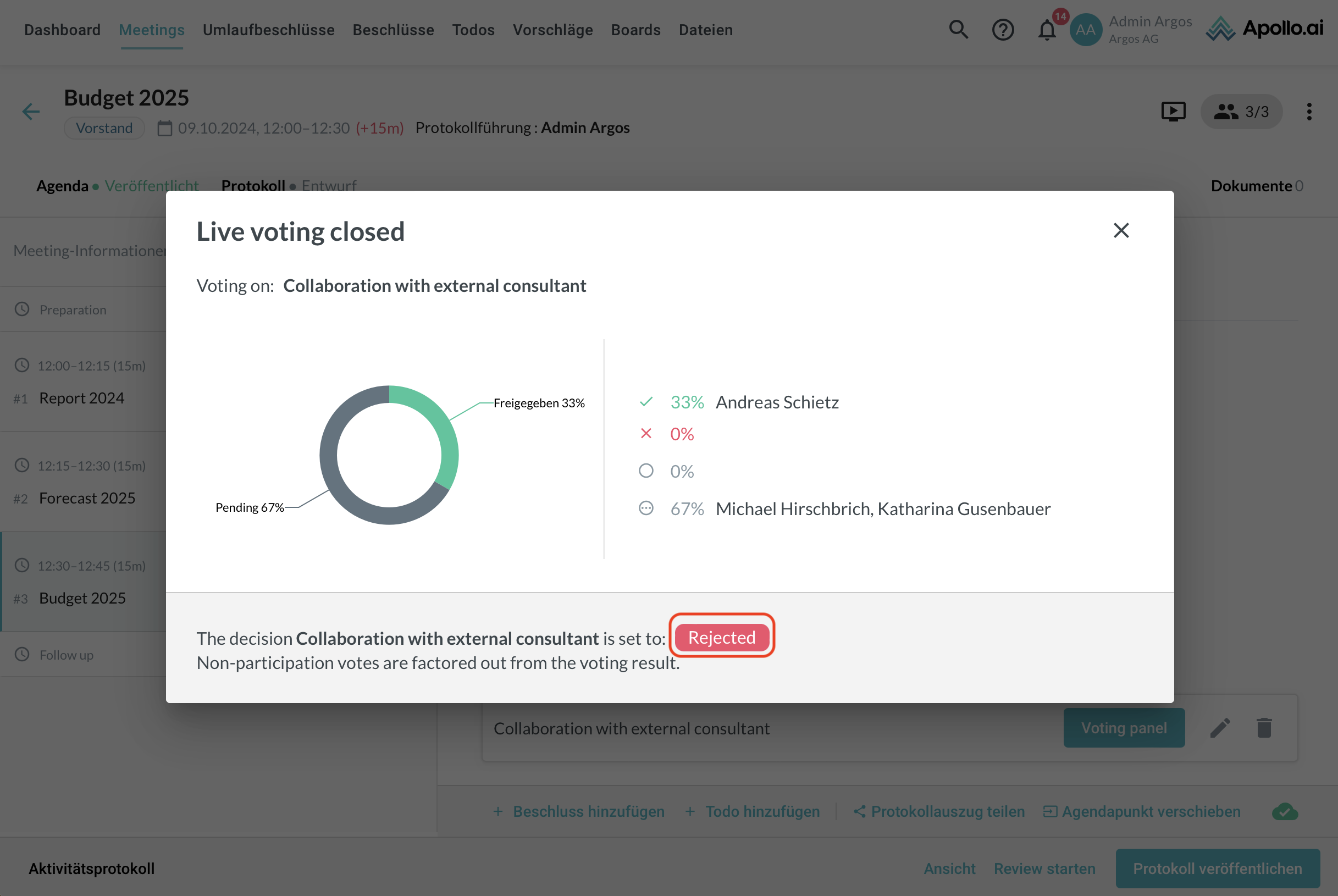Click Protokoll veröffentlichen button
Screen dimensions: 1338x896
(x=1217, y=869)
